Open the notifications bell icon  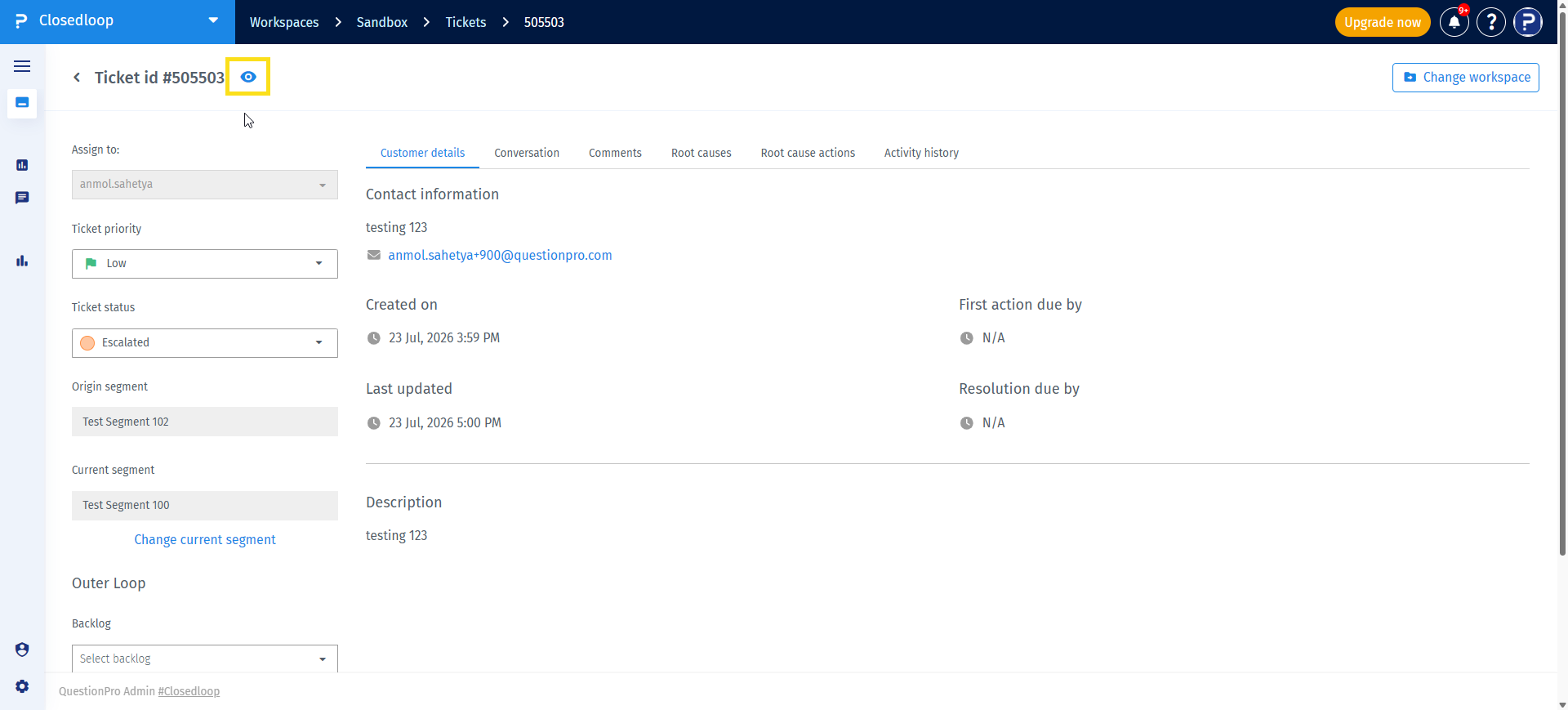point(1454,22)
